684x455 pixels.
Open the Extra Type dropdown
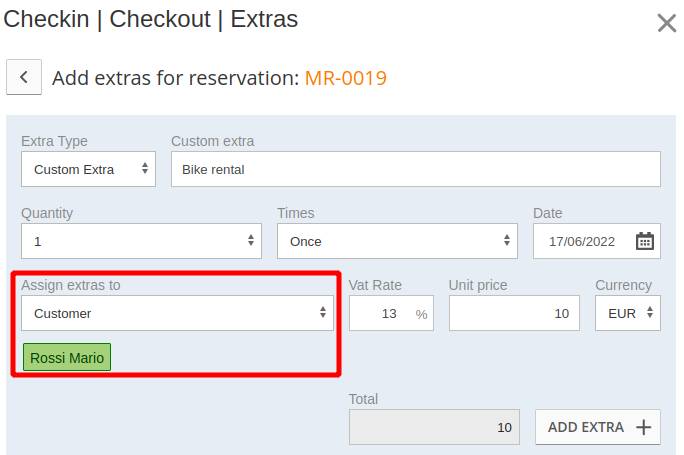point(88,169)
